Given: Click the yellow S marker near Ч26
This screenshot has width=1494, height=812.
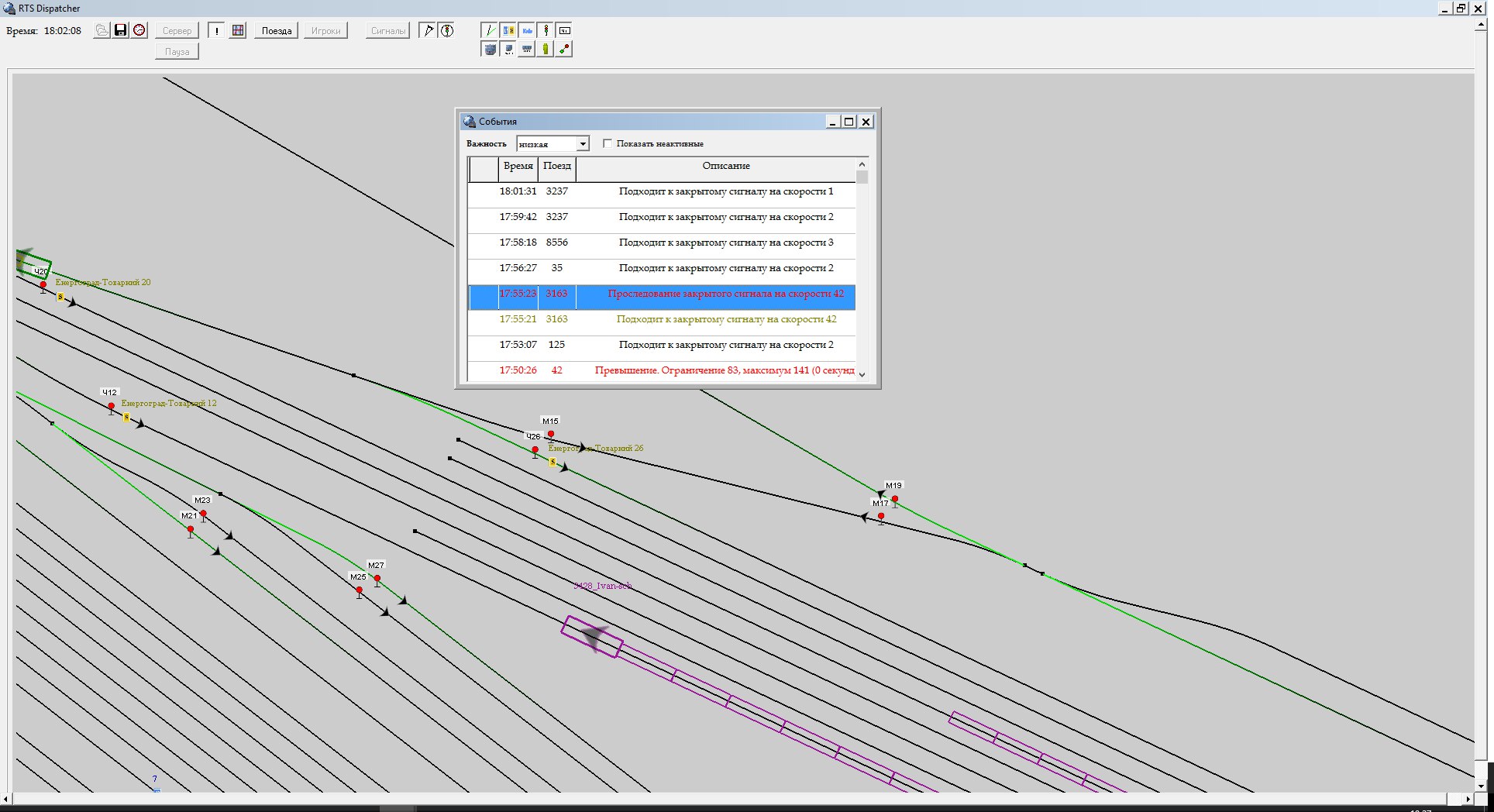Looking at the screenshot, I should [553, 463].
